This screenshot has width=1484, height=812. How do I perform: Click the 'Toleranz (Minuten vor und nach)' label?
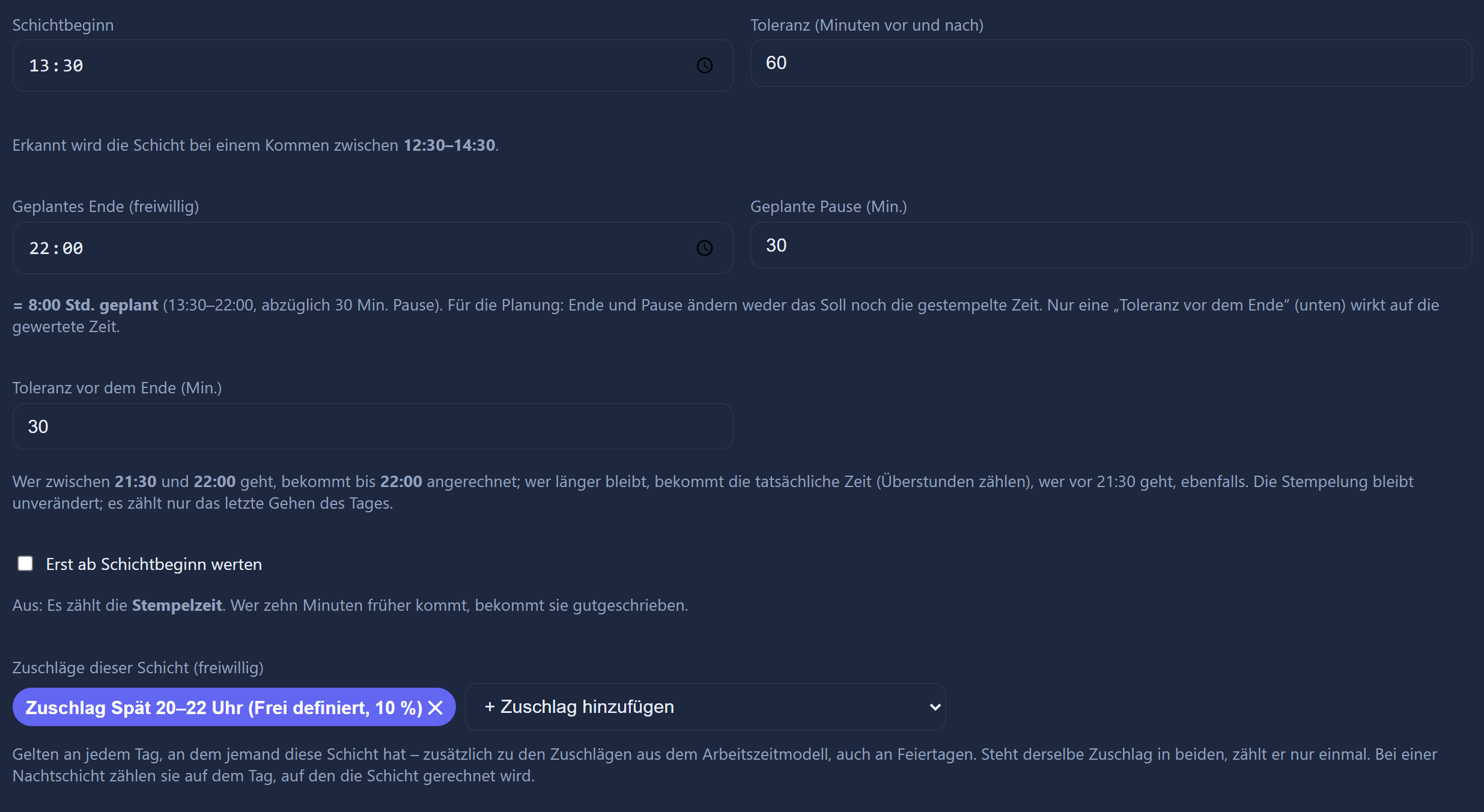click(867, 25)
